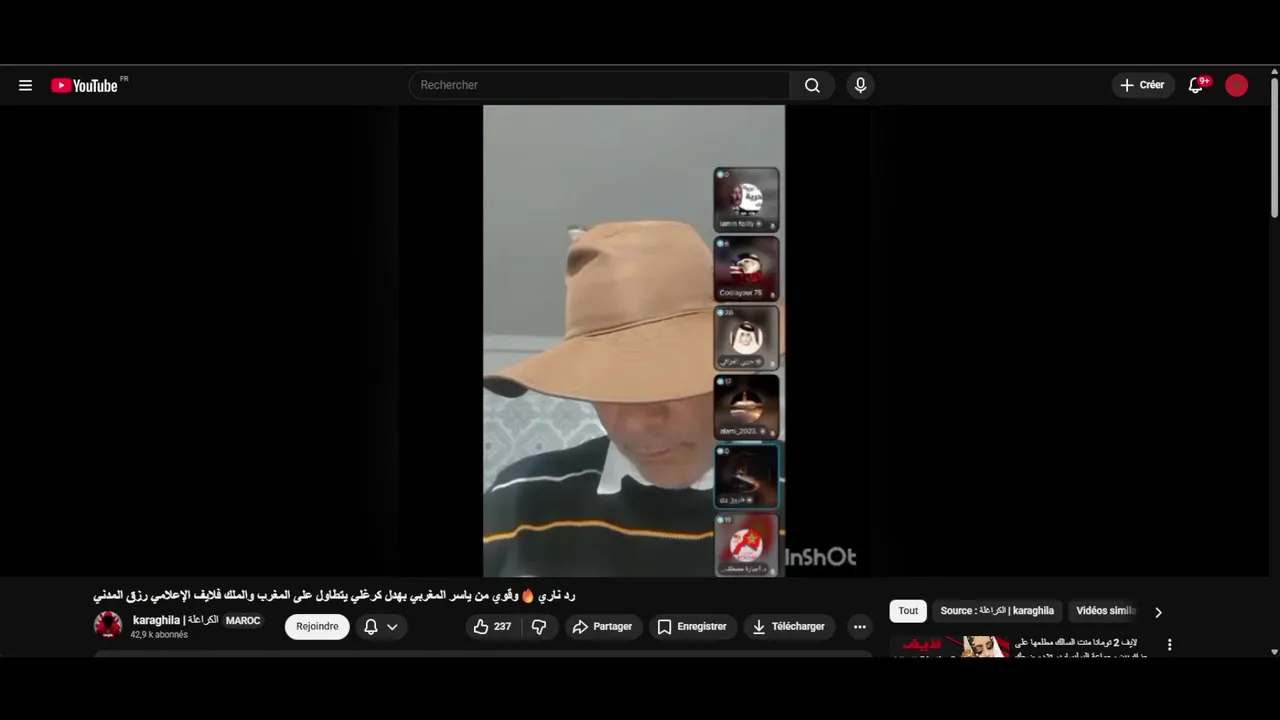1280x720 pixels.
Task: Click the Rejoindre membership button
Action: coord(317,626)
